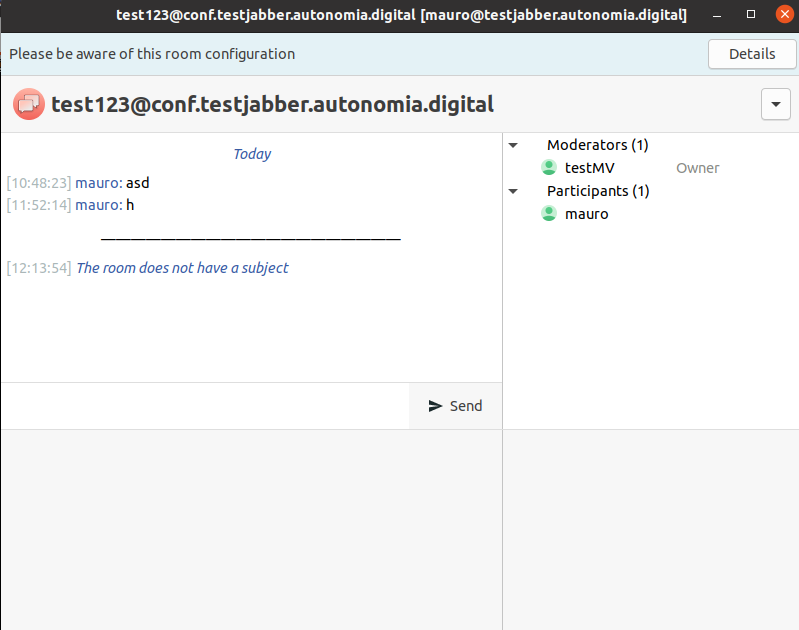Click the room configuration notice text
Image resolution: width=799 pixels, height=630 pixels.
pos(152,54)
